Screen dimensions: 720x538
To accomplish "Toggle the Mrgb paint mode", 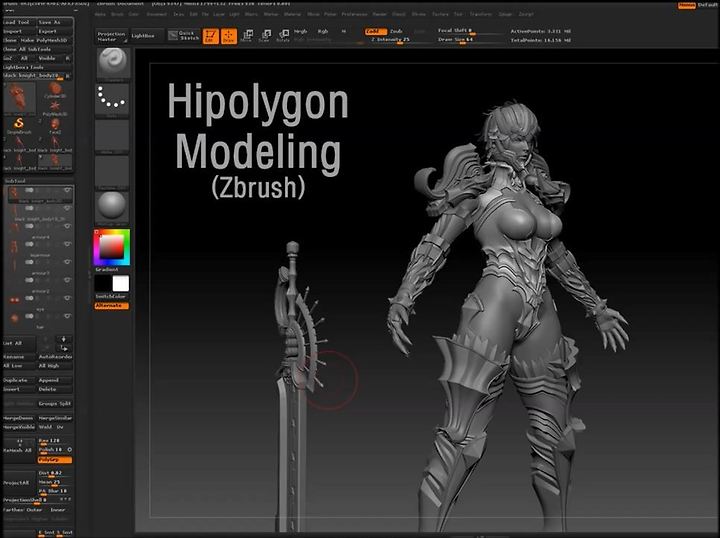I will (x=300, y=31).
